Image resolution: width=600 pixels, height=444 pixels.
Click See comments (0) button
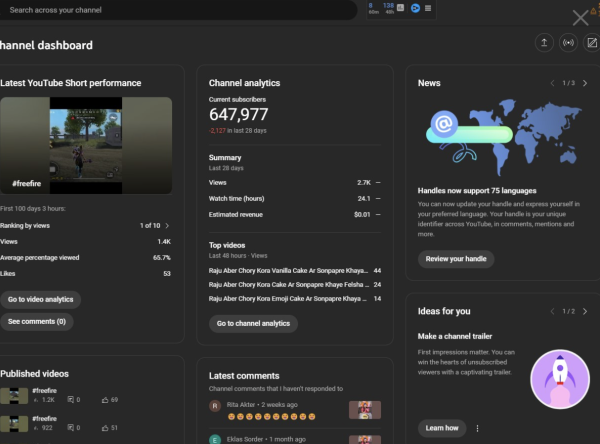(x=37, y=322)
